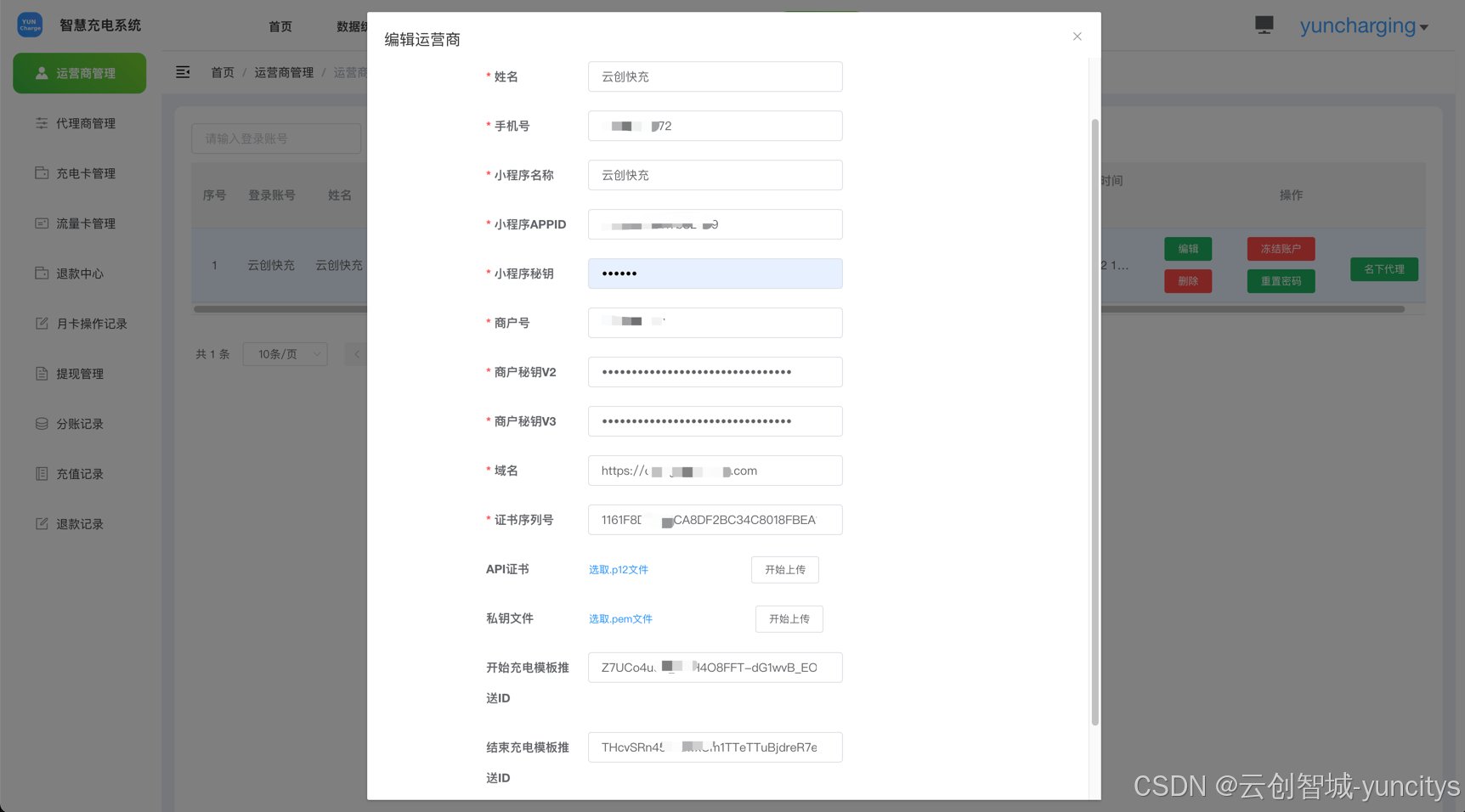Image resolution: width=1465 pixels, height=812 pixels.
Task: Focus the 请输入登录账号 search field
Action: point(276,138)
